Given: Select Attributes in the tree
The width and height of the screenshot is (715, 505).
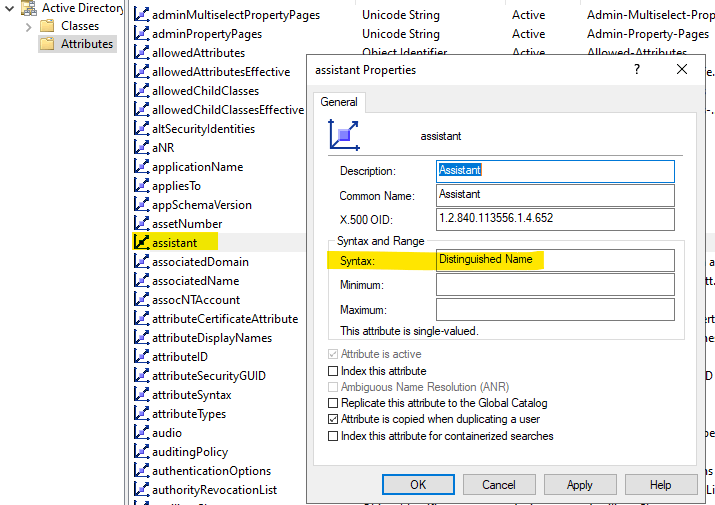Looking at the screenshot, I should coord(87,44).
